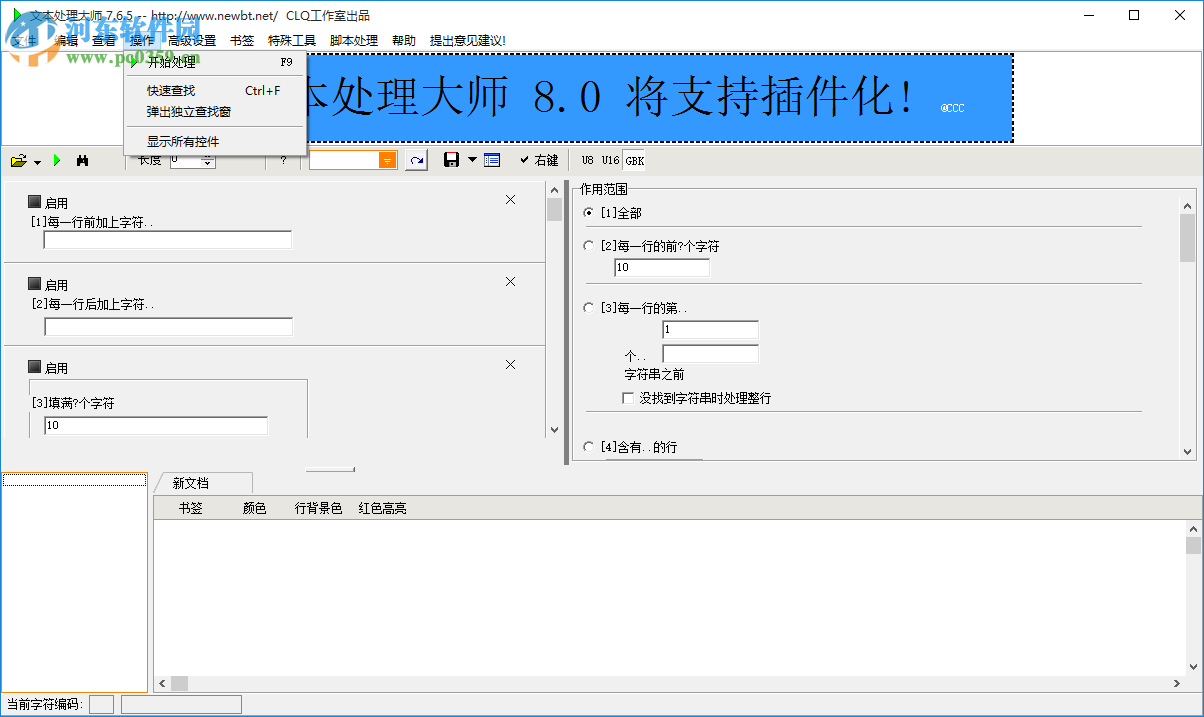Expand the orange search field dropdown
Image resolution: width=1204 pixels, height=717 pixels.
click(385, 159)
